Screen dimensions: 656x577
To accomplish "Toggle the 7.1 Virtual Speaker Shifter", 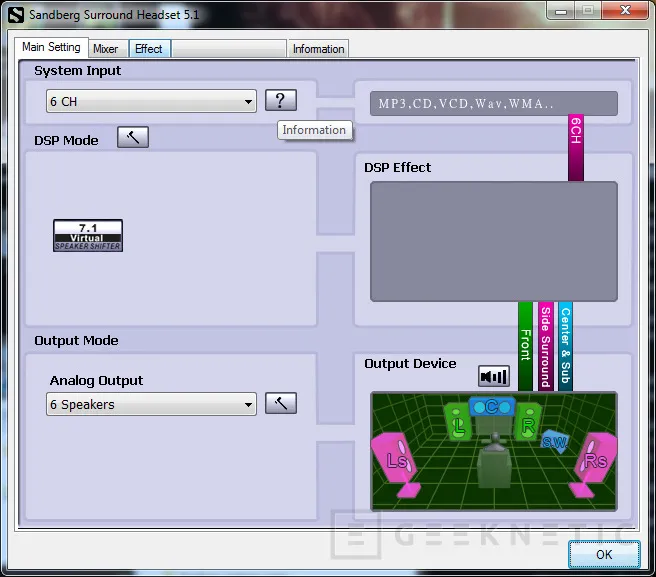I will [x=88, y=236].
